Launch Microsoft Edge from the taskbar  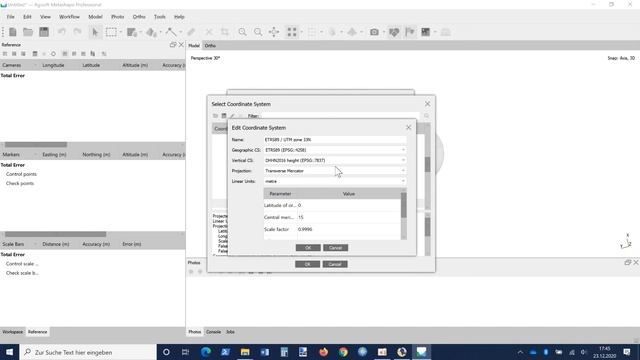[x=206, y=352]
